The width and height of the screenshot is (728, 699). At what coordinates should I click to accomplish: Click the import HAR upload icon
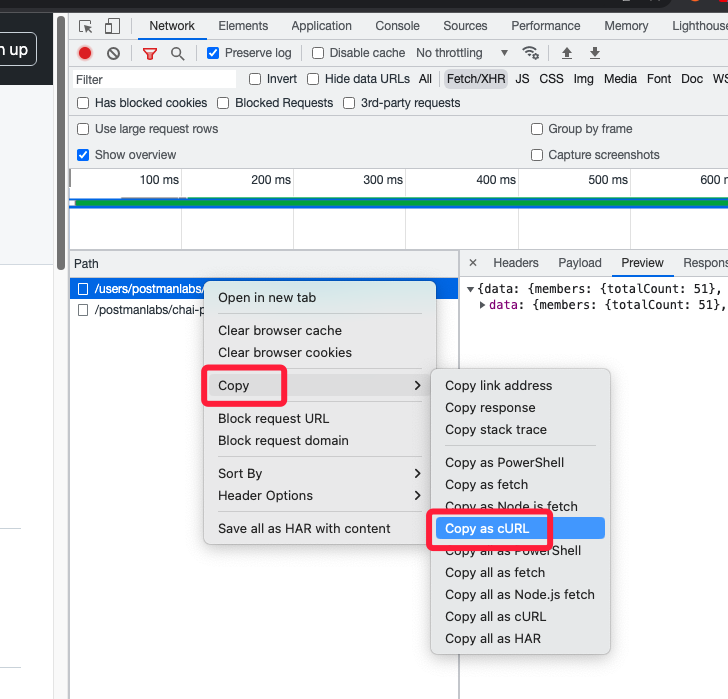click(566, 53)
